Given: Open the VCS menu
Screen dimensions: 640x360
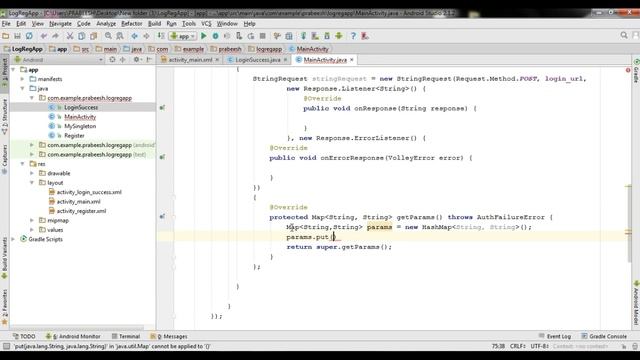Looking at the screenshot, I should 206,24.
